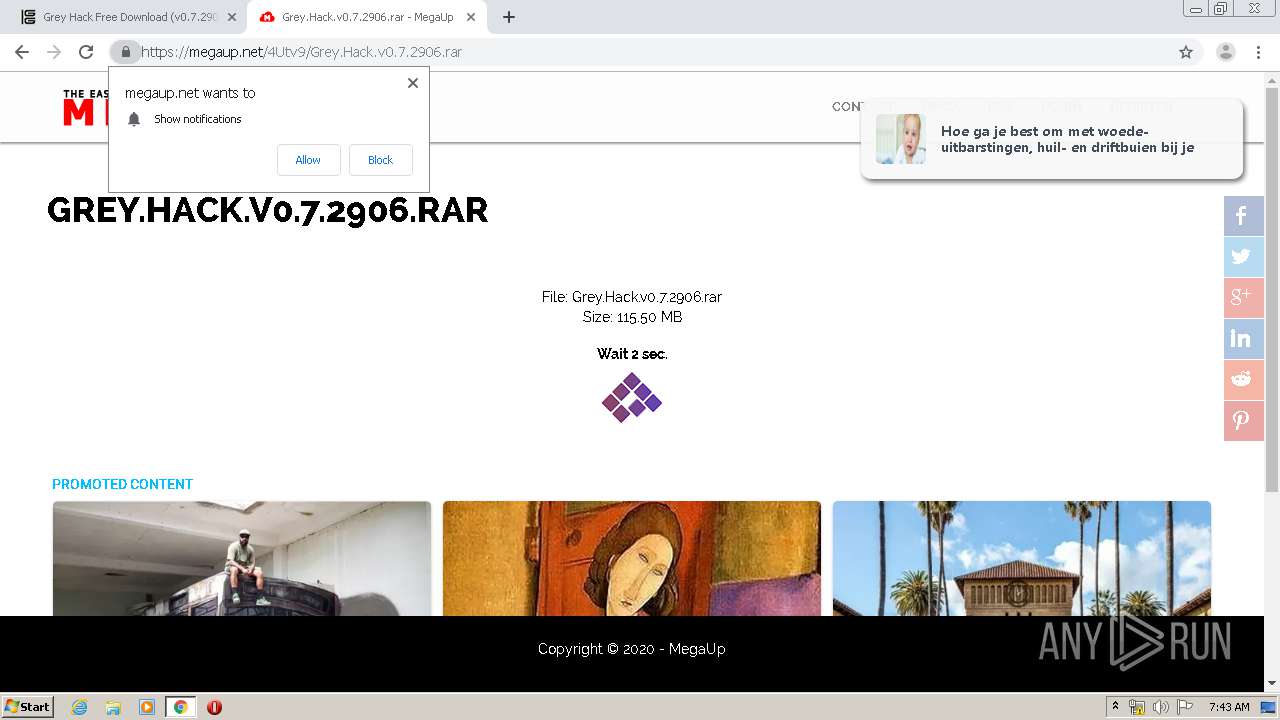Click the GREY.HACK.V0.7.2906.RAR heading
The width and height of the screenshot is (1280, 720).
pos(268,210)
